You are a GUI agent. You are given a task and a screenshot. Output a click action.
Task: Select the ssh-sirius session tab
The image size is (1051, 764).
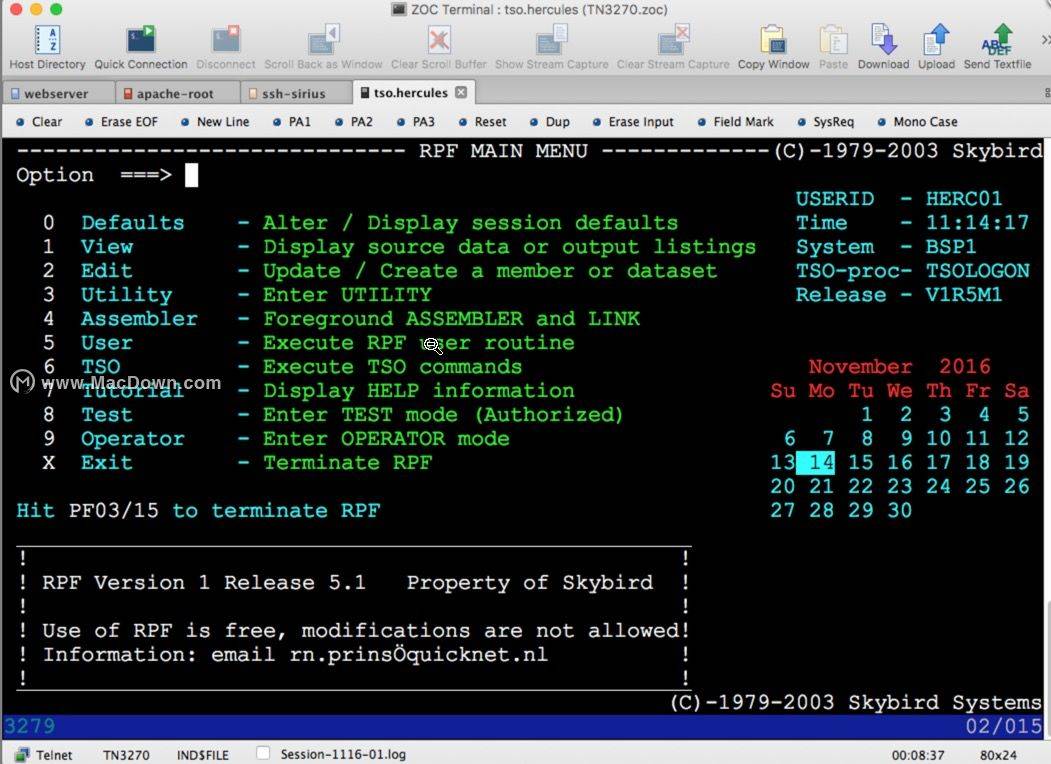point(293,93)
